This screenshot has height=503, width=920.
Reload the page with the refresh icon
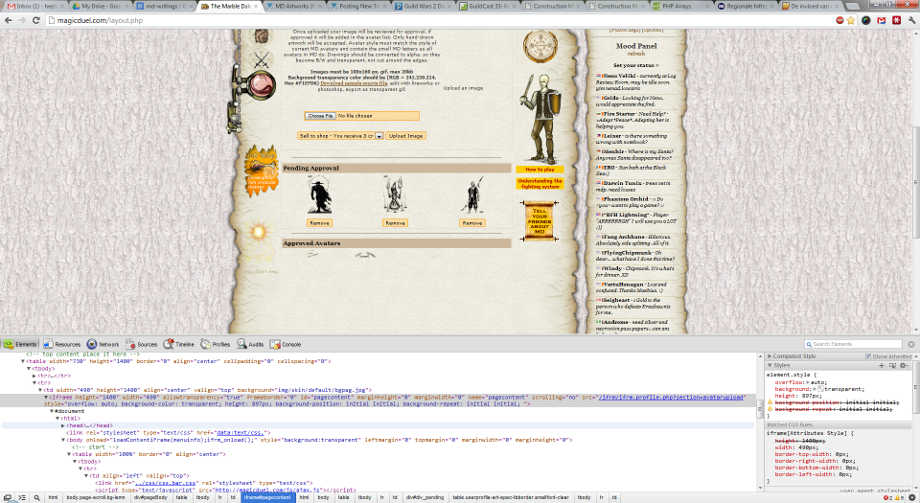(36, 20)
